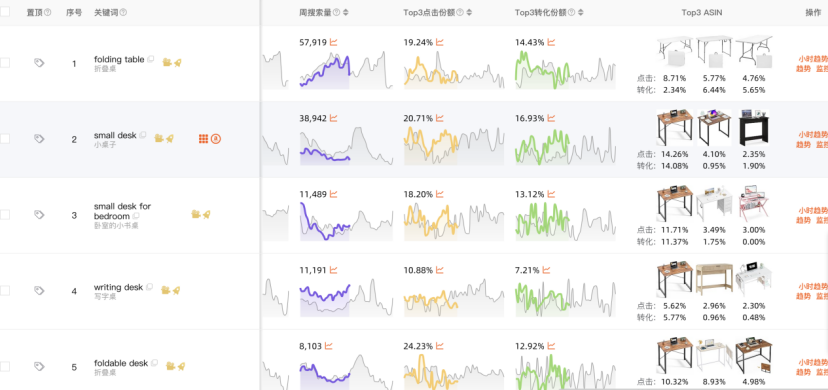
Task: Sort by Top3点击份额 column arrows
Action: [x=469, y=12]
